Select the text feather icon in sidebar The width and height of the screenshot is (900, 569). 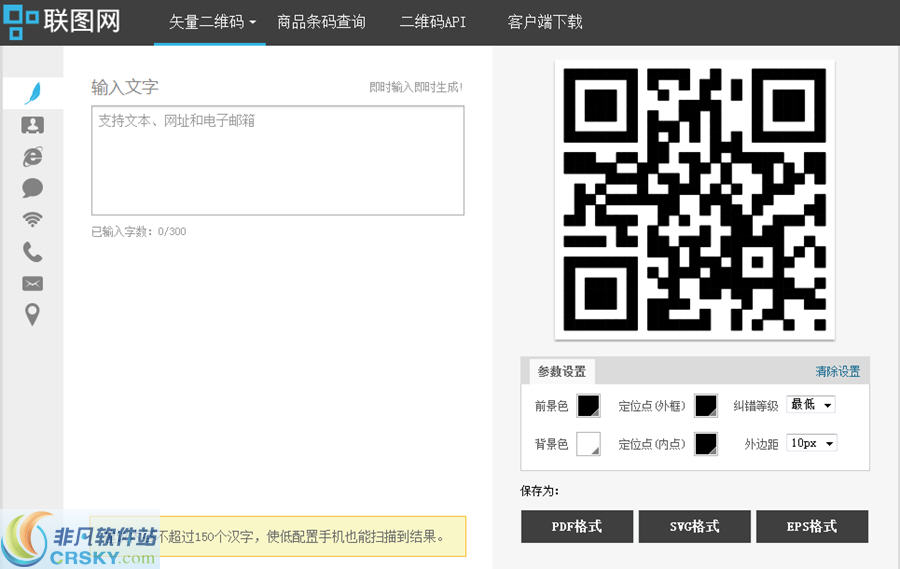tap(33, 93)
